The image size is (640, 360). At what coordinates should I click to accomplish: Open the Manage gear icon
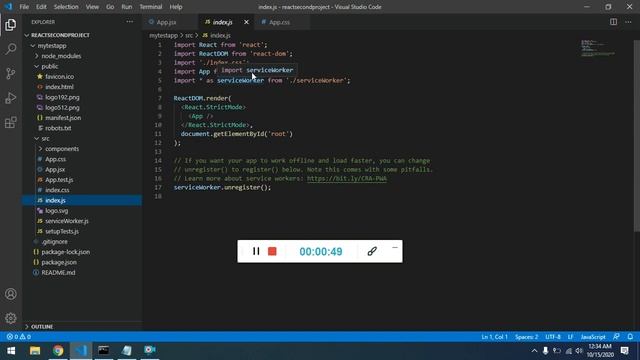(x=11, y=318)
